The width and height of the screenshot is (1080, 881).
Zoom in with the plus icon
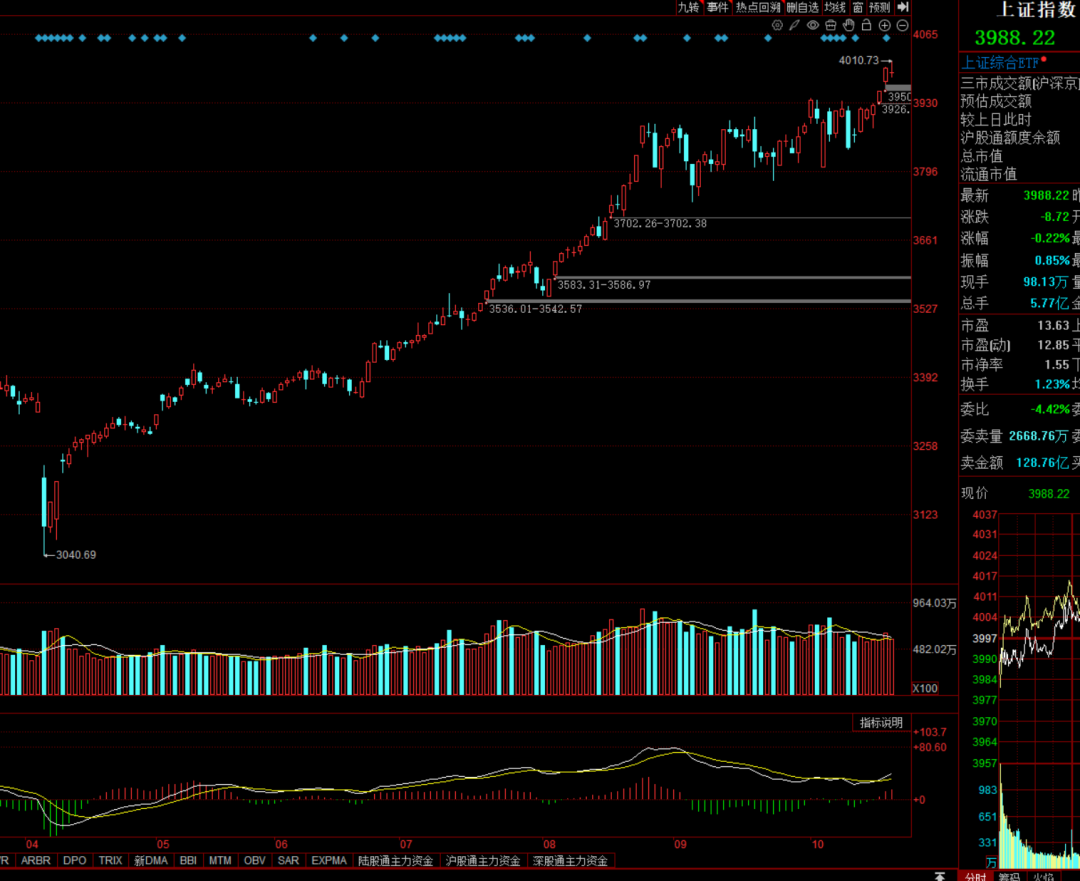pos(885,25)
